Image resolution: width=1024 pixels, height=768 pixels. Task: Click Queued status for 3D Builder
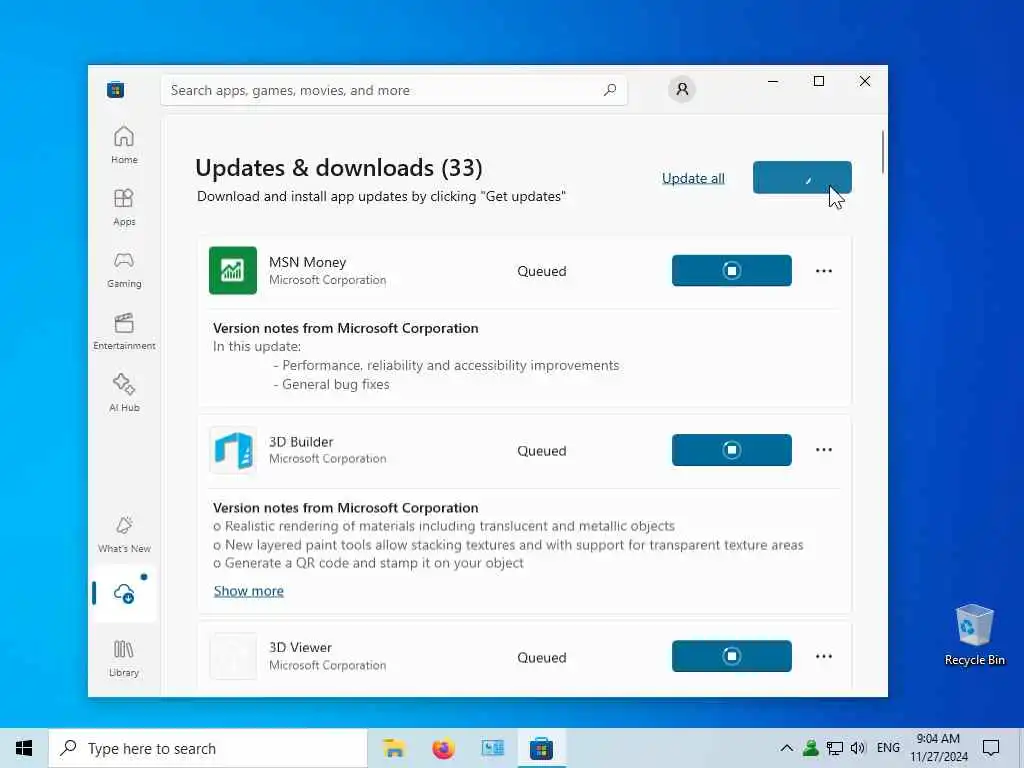[541, 451]
